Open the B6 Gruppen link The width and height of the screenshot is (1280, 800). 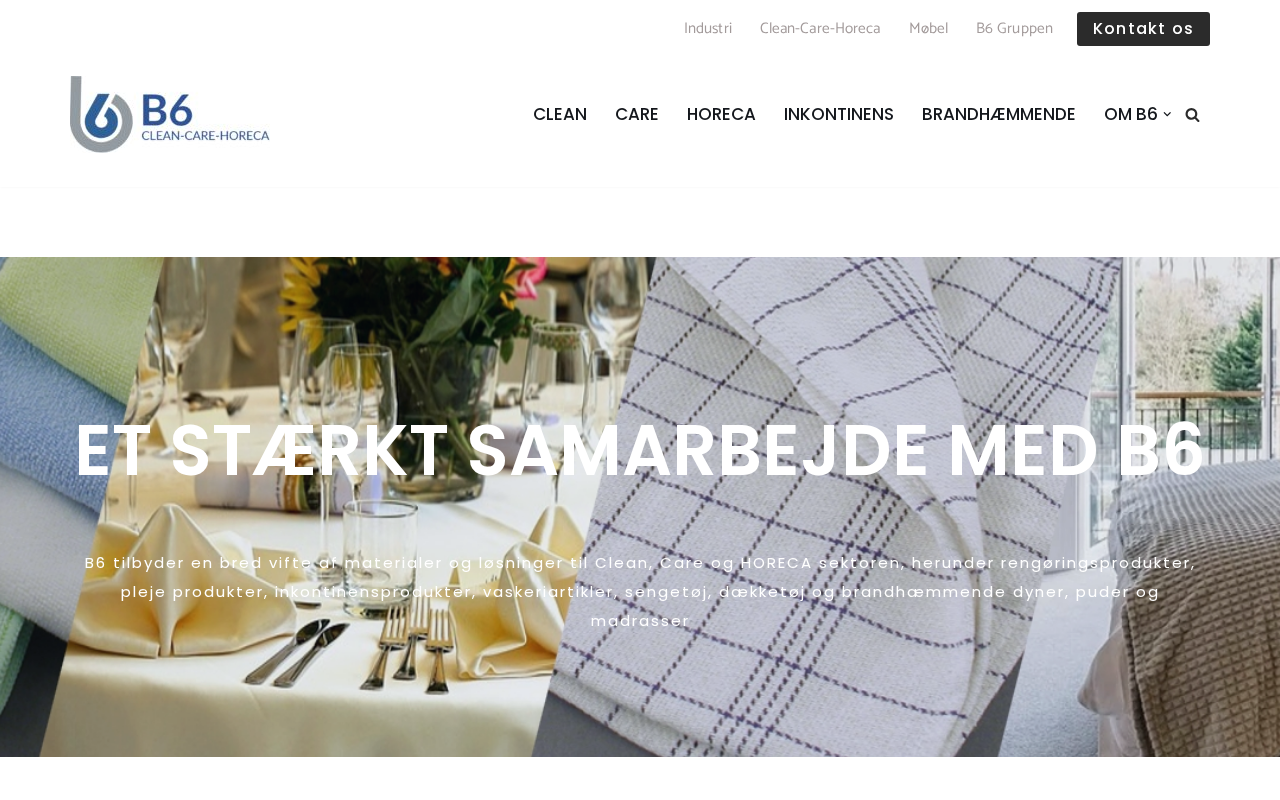(1014, 29)
